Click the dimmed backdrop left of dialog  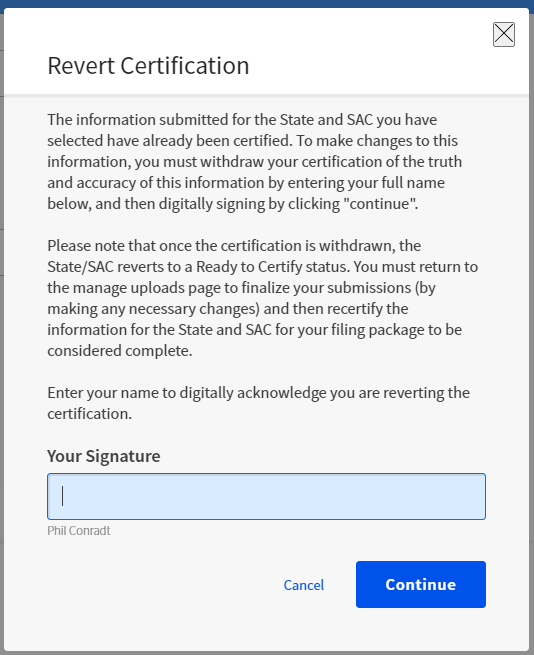click(x=2, y=334)
